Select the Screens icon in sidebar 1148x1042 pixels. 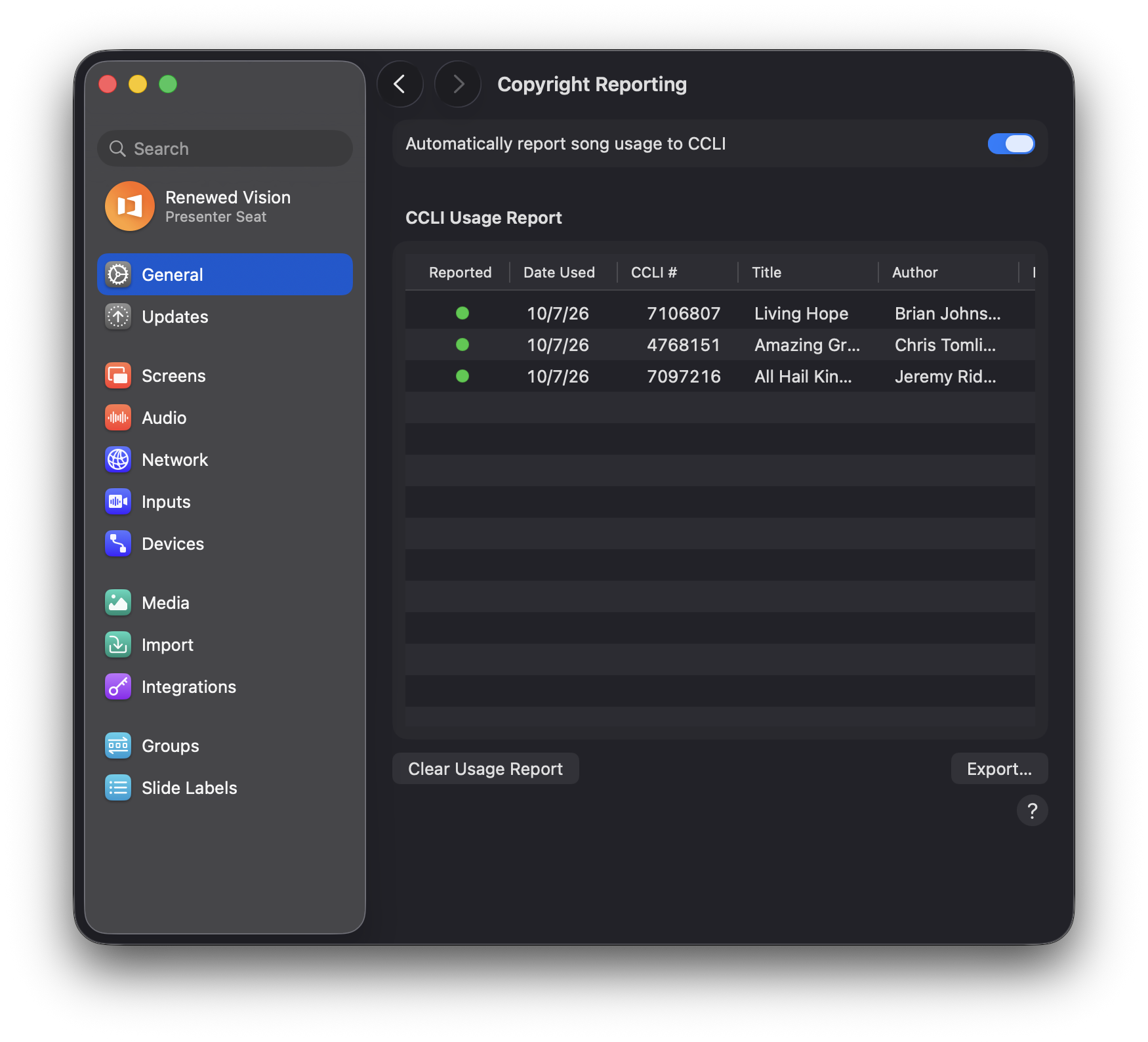point(118,375)
